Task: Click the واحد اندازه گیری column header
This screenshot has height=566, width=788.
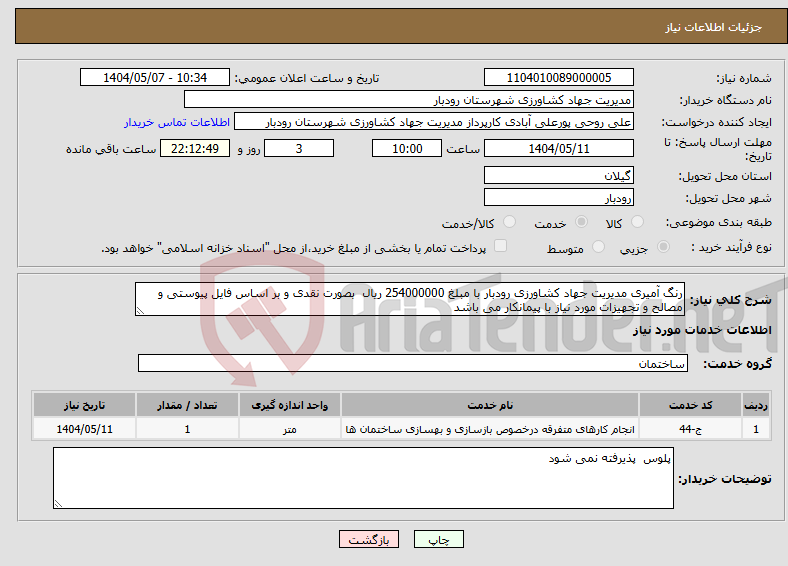Action: 289,405
